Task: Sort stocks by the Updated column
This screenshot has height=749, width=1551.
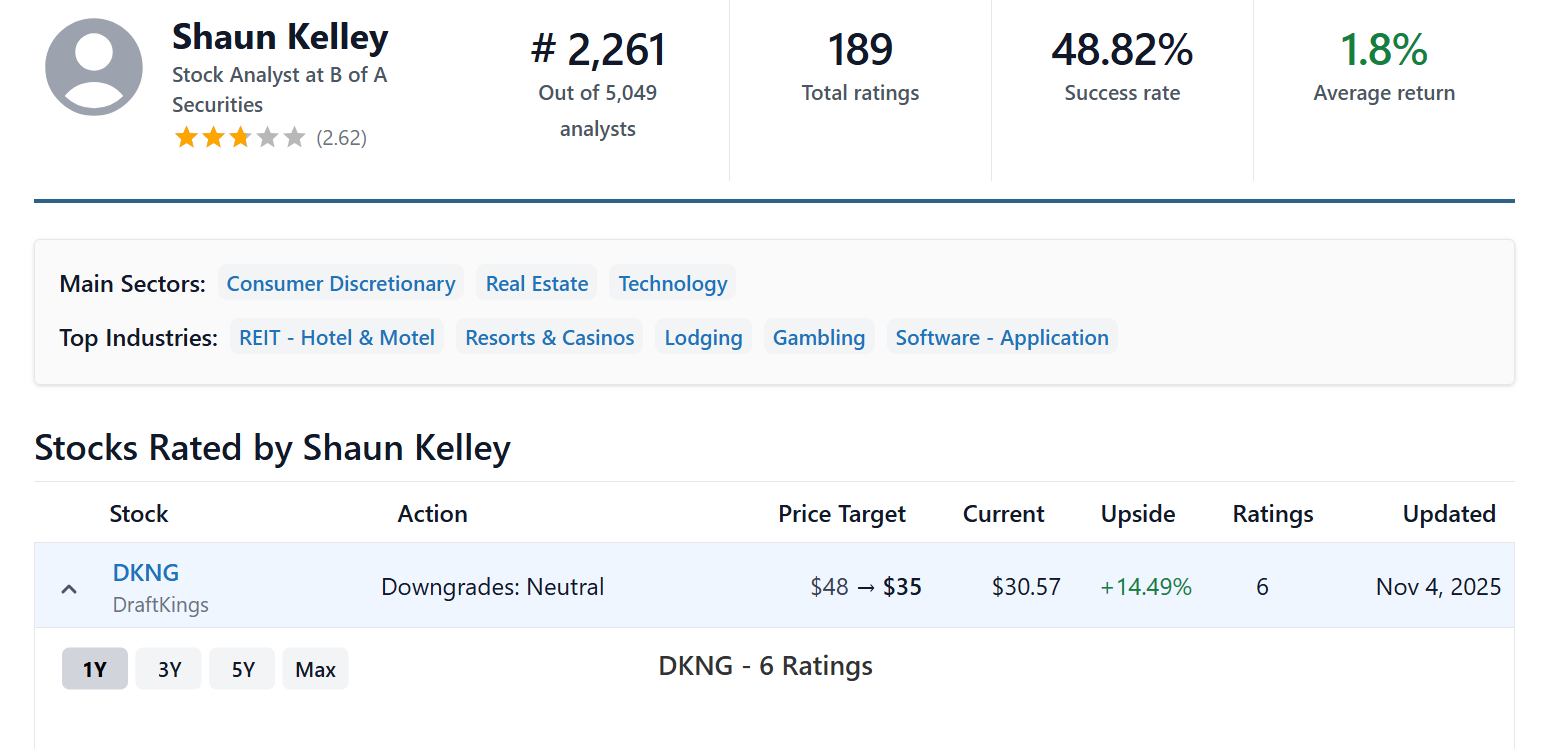Action: (x=1449, y=513)
